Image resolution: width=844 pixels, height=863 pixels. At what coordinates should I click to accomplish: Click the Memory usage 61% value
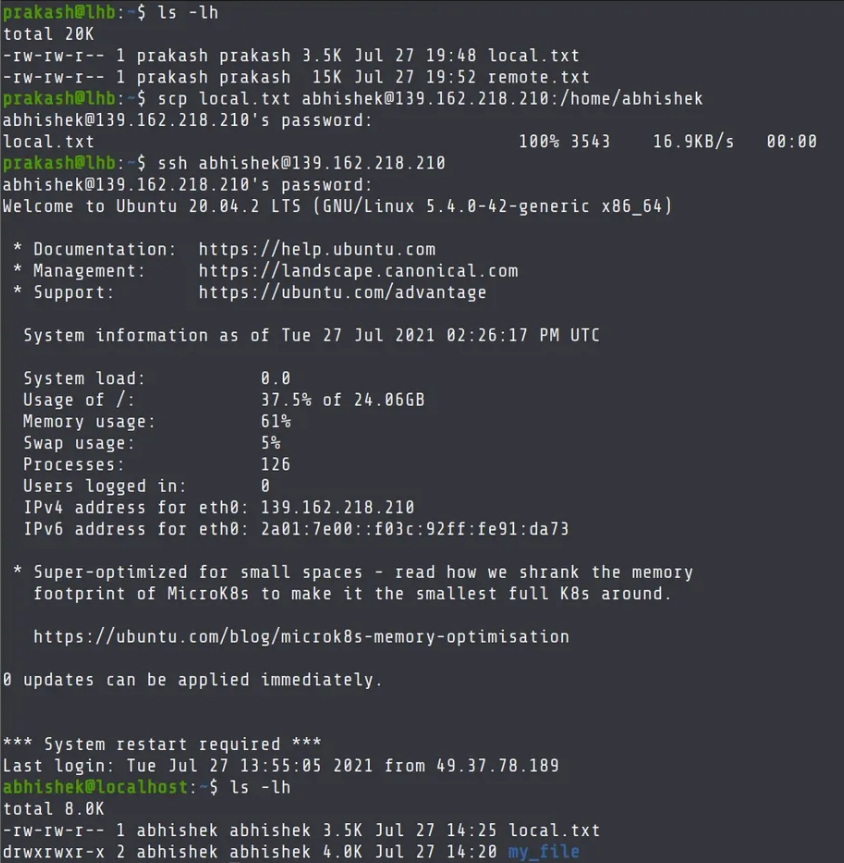[275, 422]
